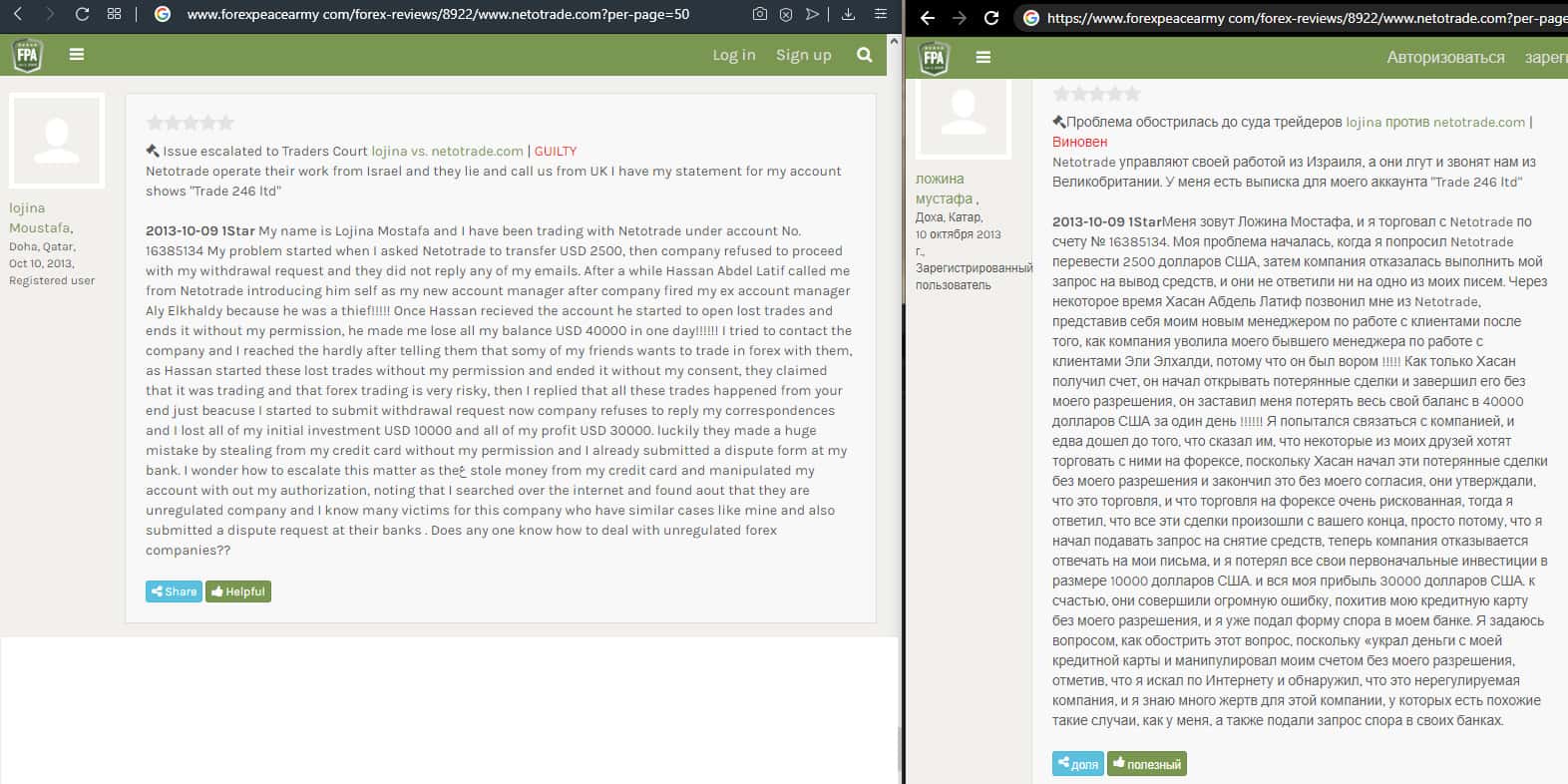This screenshot has width=1568, height=784.
Task: Click the 'Доха, Катар,' location text
Action: pos(950,216)
